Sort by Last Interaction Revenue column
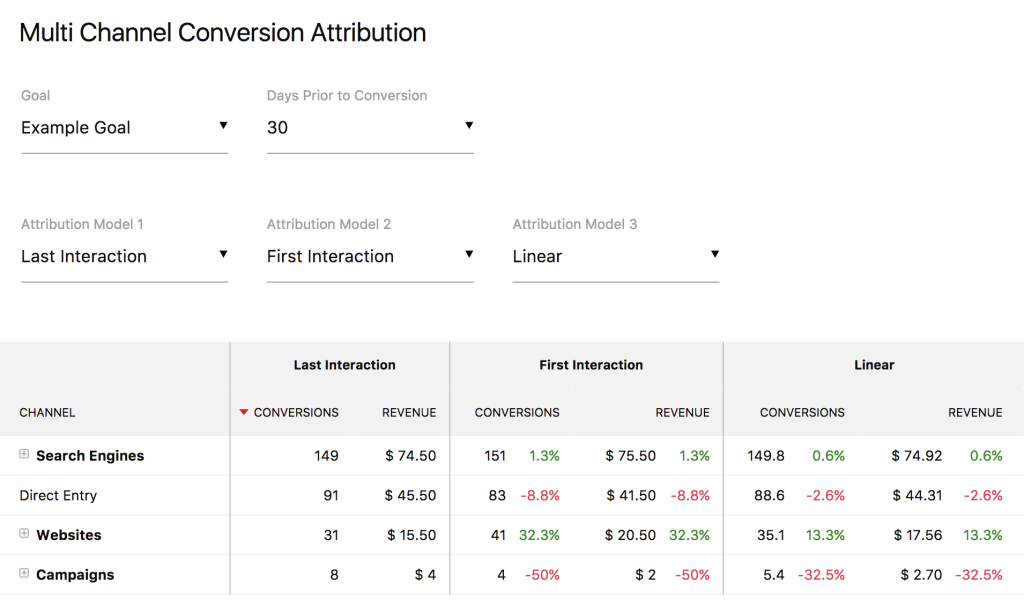 click(x=409, y=412)
